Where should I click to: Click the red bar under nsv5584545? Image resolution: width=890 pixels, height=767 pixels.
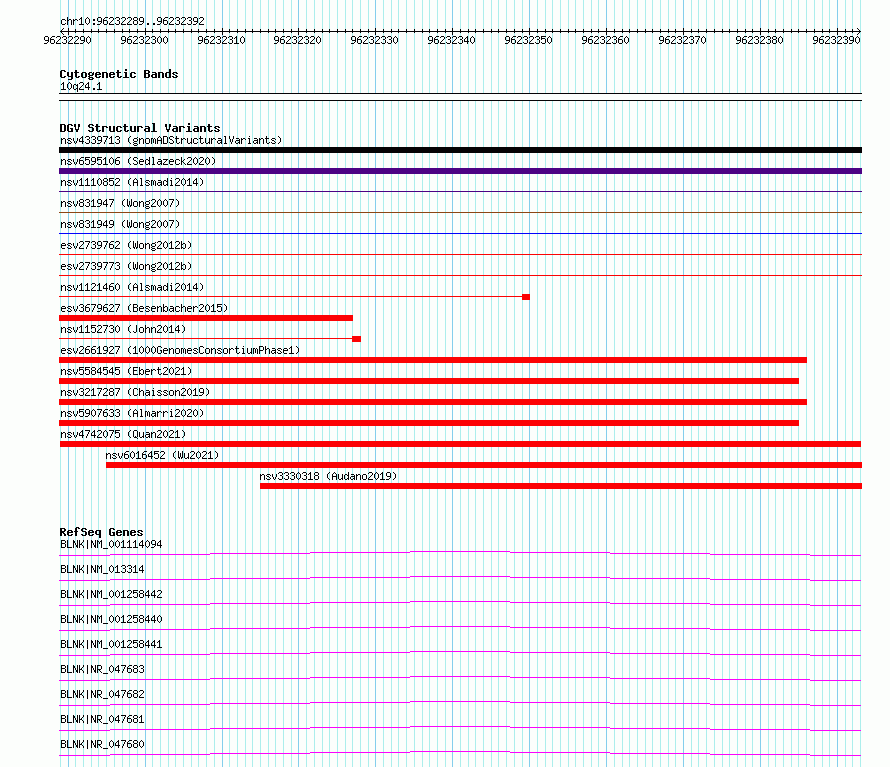[x=429, y=381]
